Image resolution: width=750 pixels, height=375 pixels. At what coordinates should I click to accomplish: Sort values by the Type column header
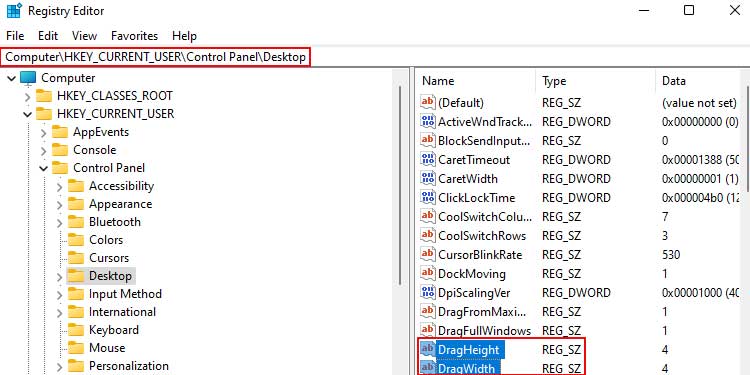tap(596, 81)
